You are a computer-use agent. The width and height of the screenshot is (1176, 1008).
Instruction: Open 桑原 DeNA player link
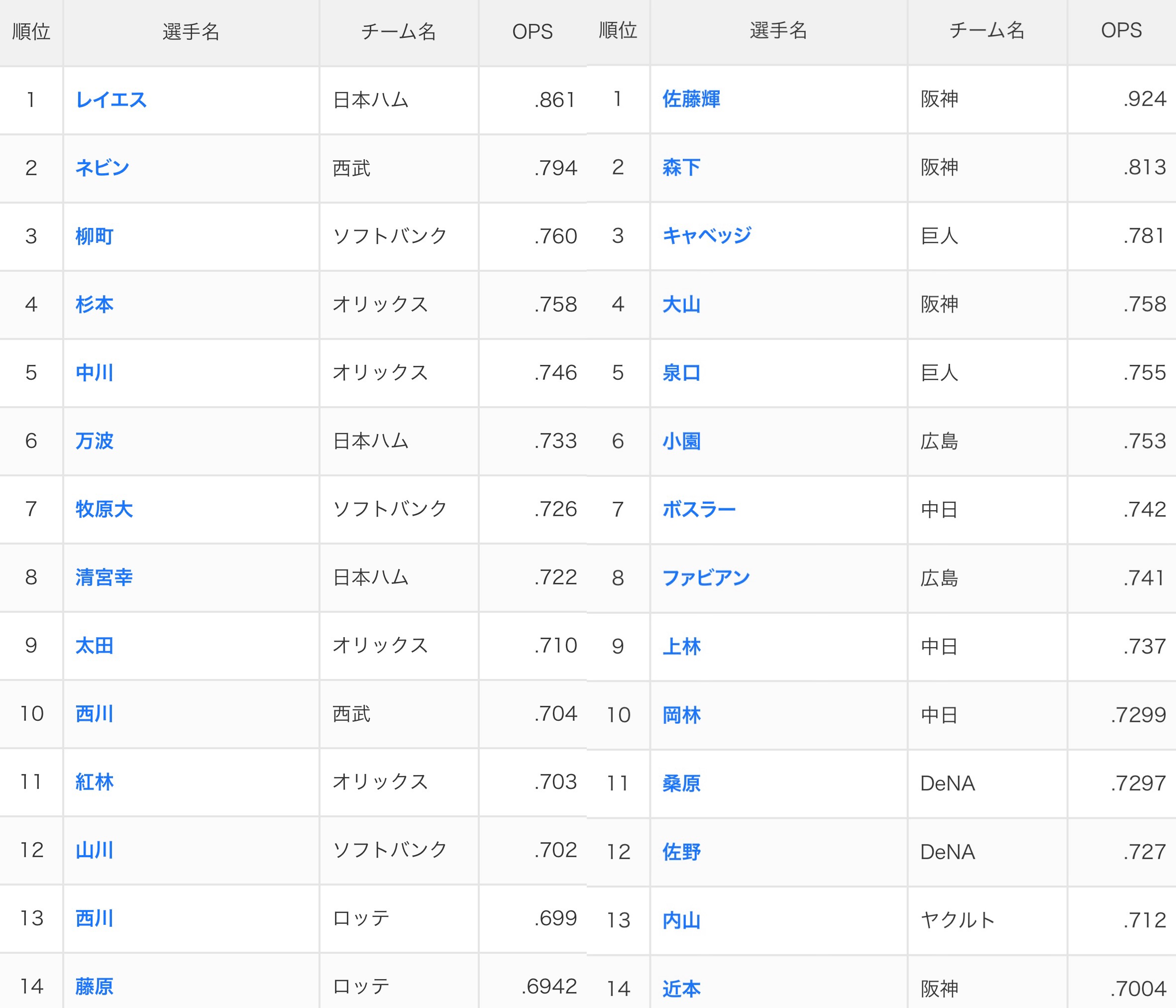(x=681, y=784)
